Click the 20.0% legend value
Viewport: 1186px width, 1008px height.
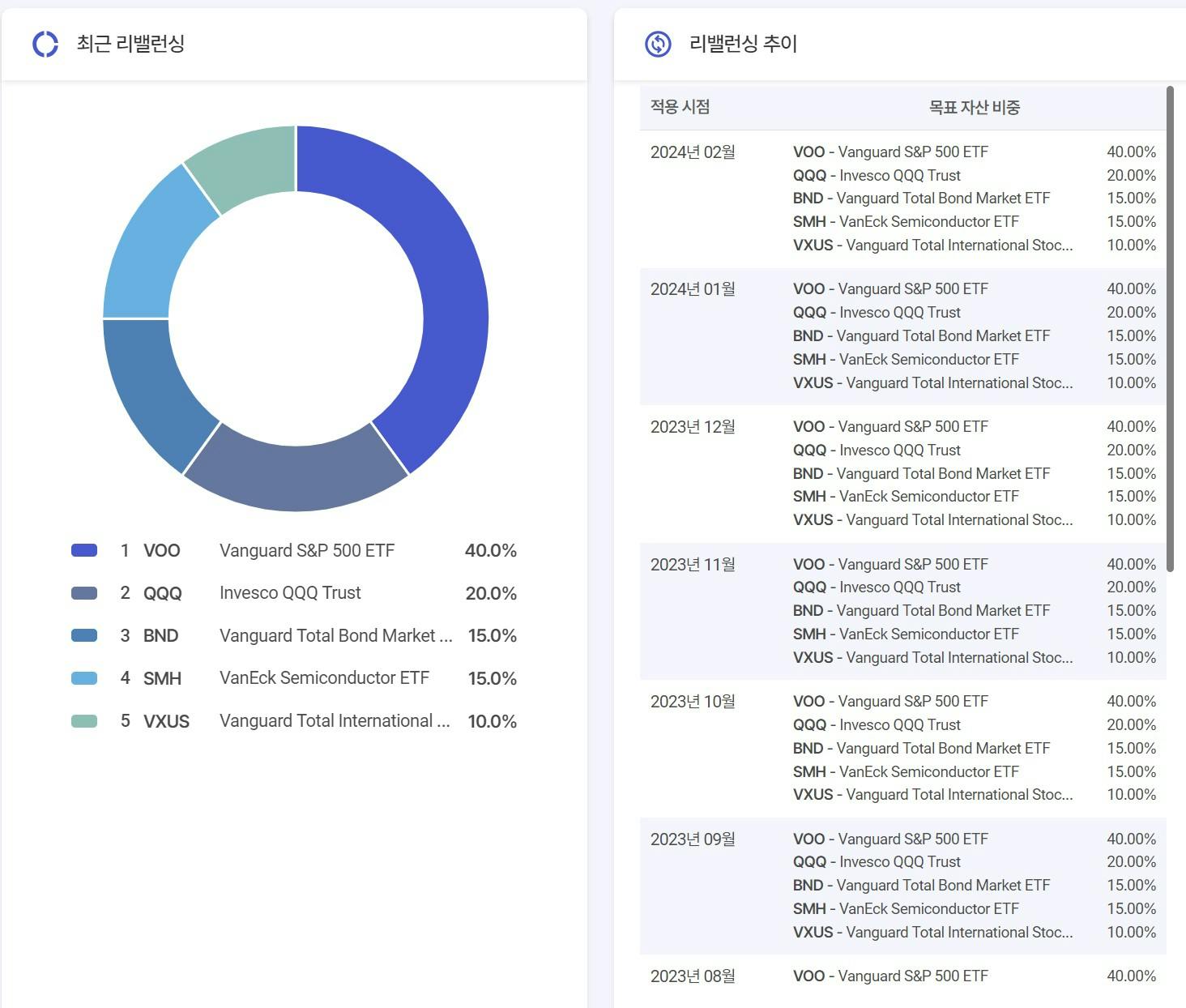491,593
